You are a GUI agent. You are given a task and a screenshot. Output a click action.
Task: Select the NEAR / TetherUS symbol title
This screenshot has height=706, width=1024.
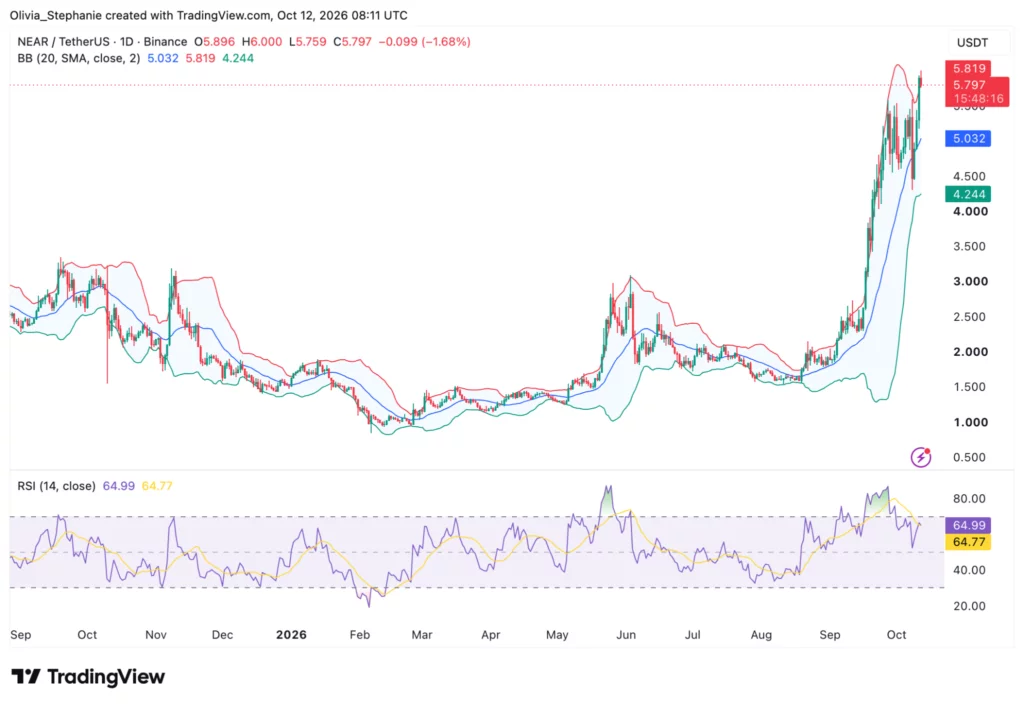pos(102,42)
